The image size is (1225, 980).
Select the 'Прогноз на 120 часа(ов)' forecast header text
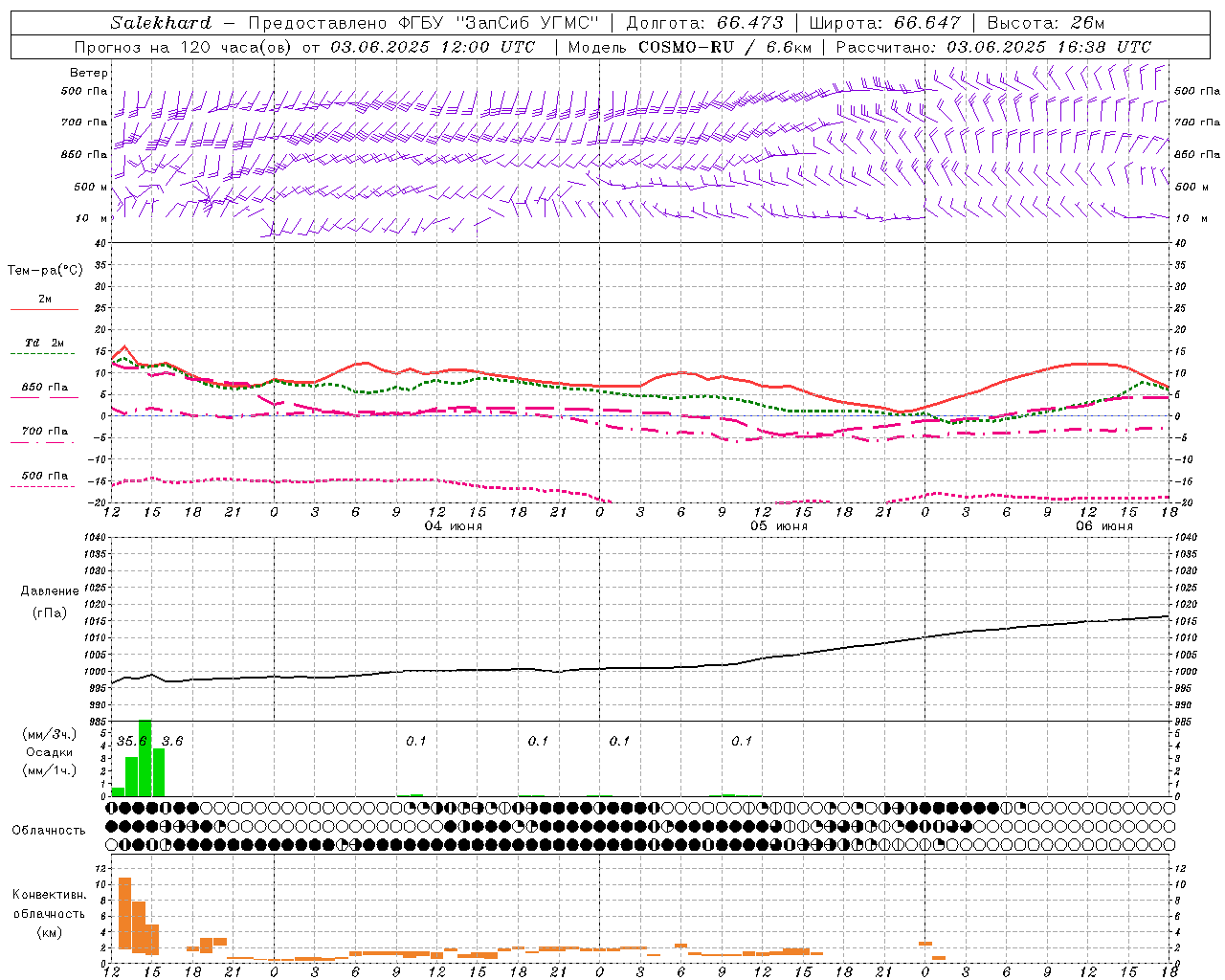[184, 47]
